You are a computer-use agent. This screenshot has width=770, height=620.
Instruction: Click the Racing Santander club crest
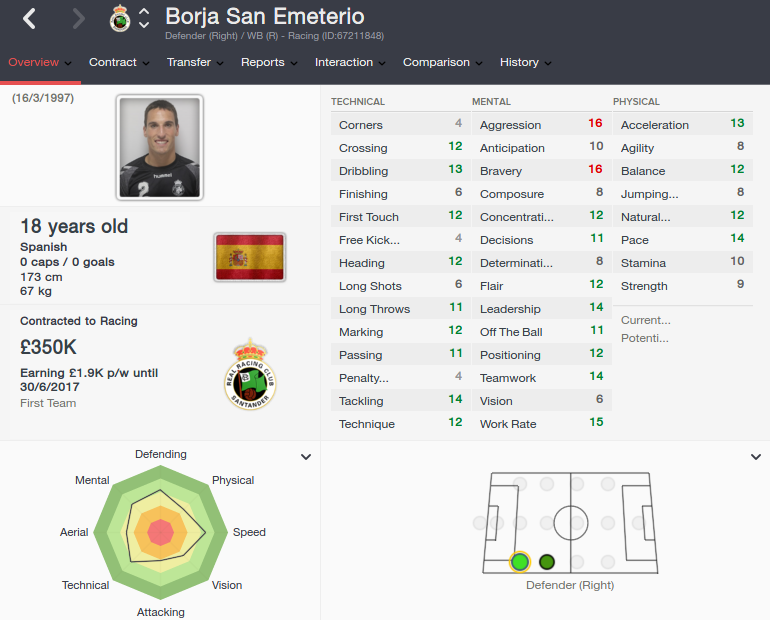coord(250,374)
